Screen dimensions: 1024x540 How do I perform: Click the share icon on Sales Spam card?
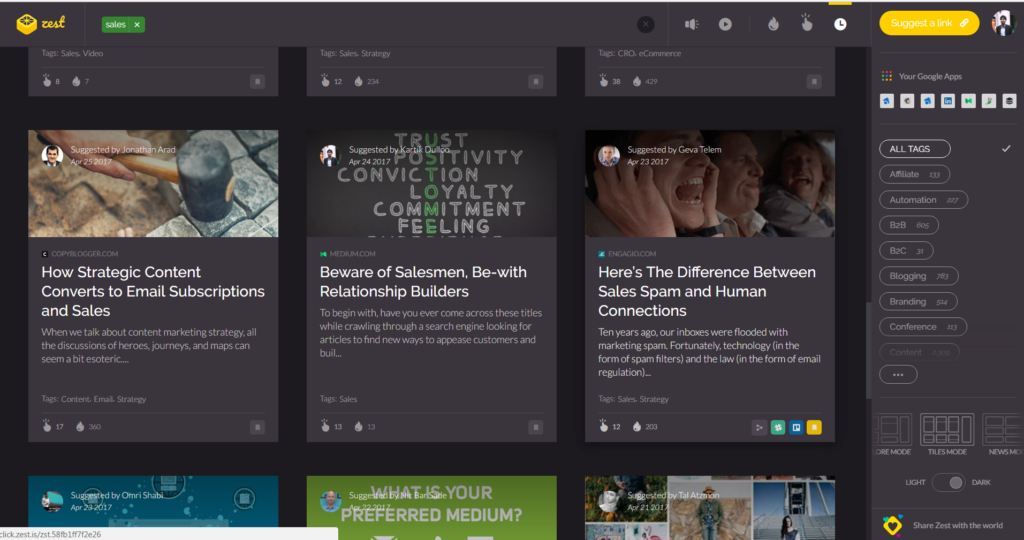[759, 428]
